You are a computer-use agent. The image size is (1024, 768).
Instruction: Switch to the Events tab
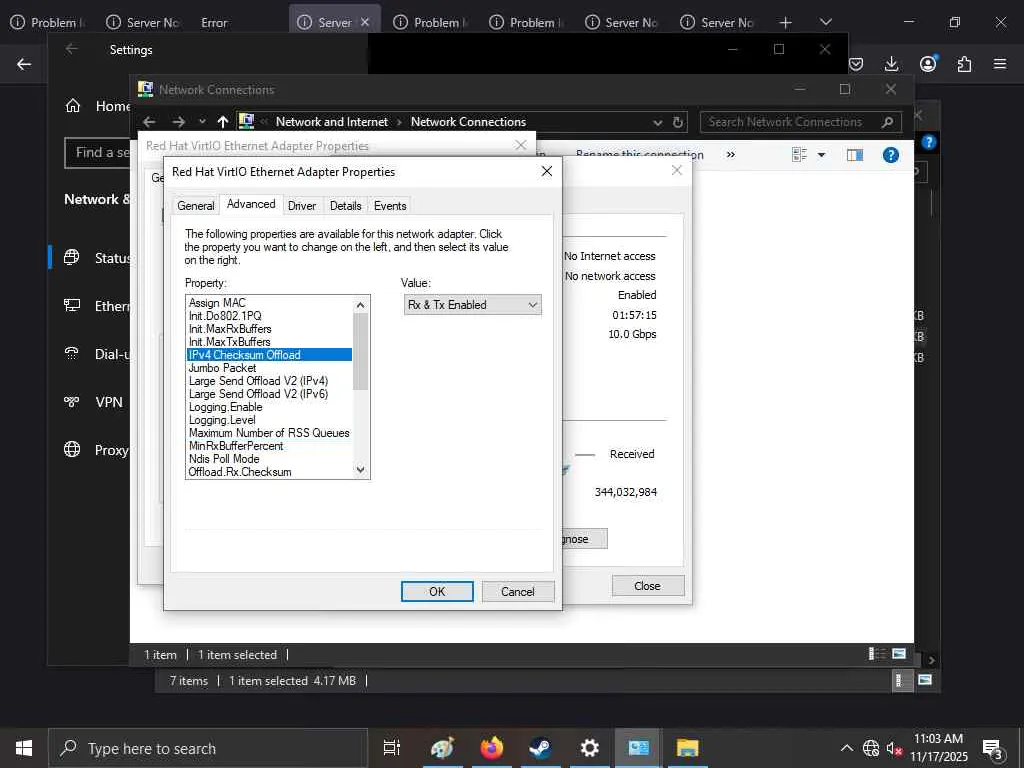(x=390, y=206)
